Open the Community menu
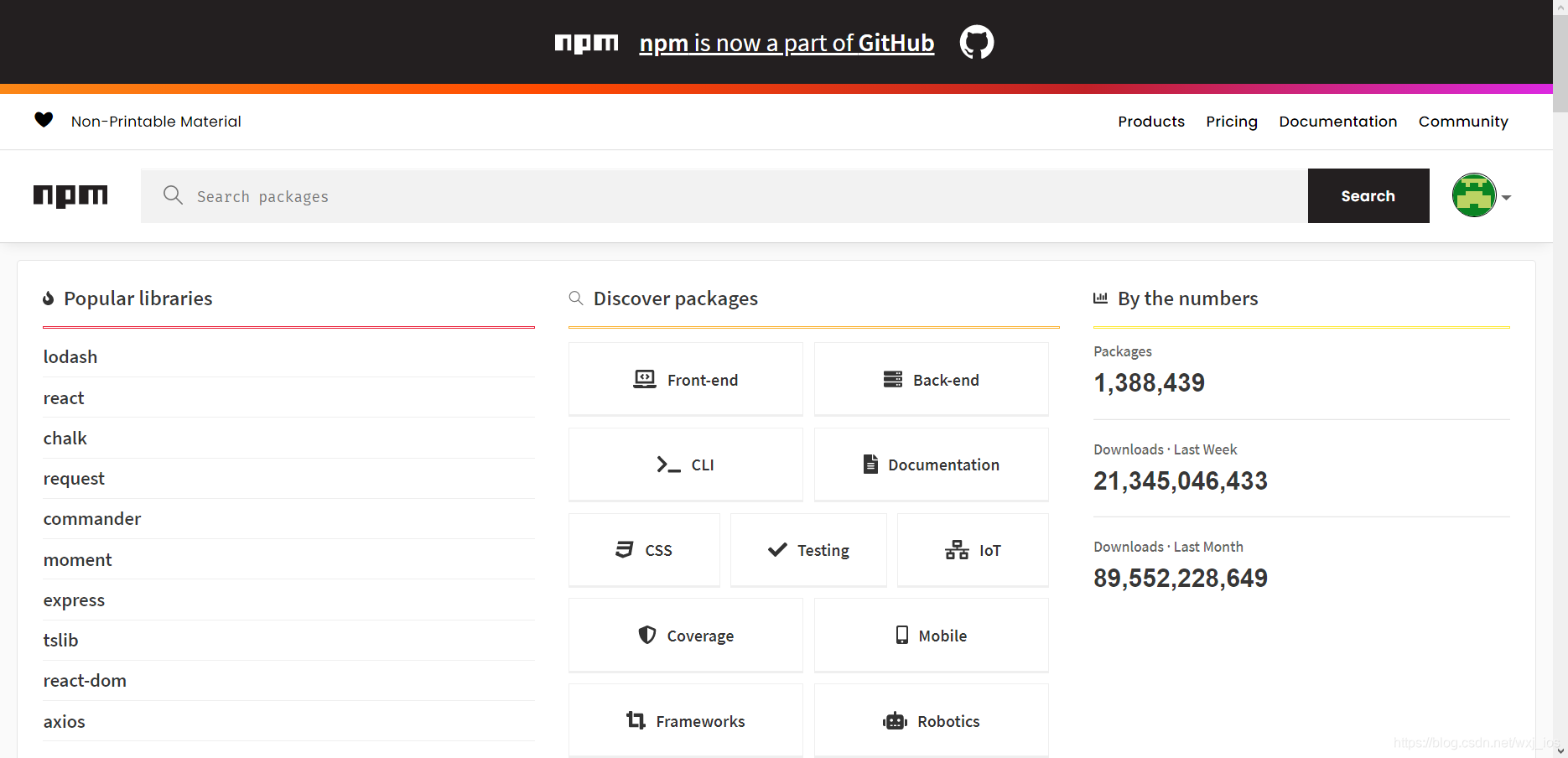 click(x=1463, y=122)
